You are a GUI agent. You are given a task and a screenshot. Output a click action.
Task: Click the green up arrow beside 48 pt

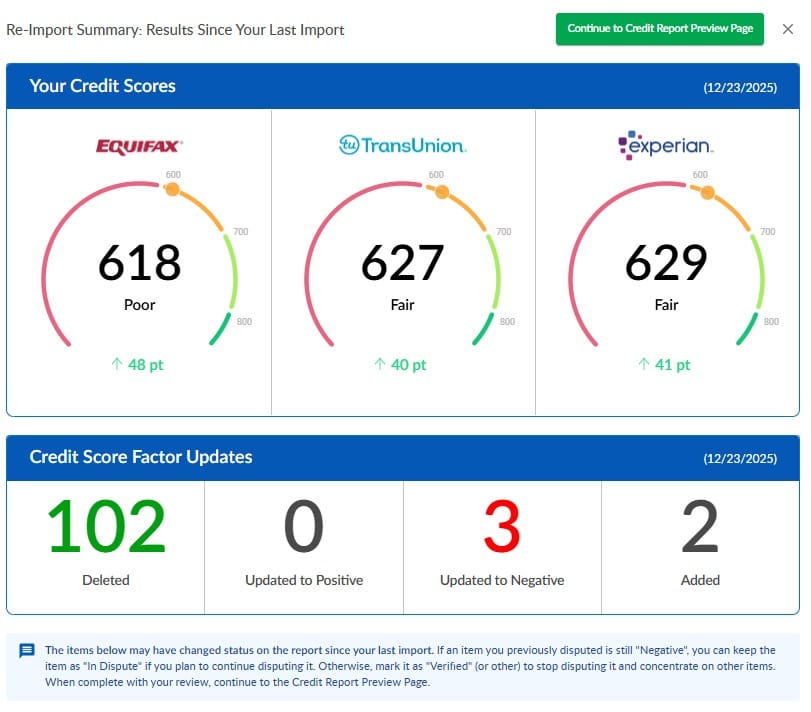115,365
